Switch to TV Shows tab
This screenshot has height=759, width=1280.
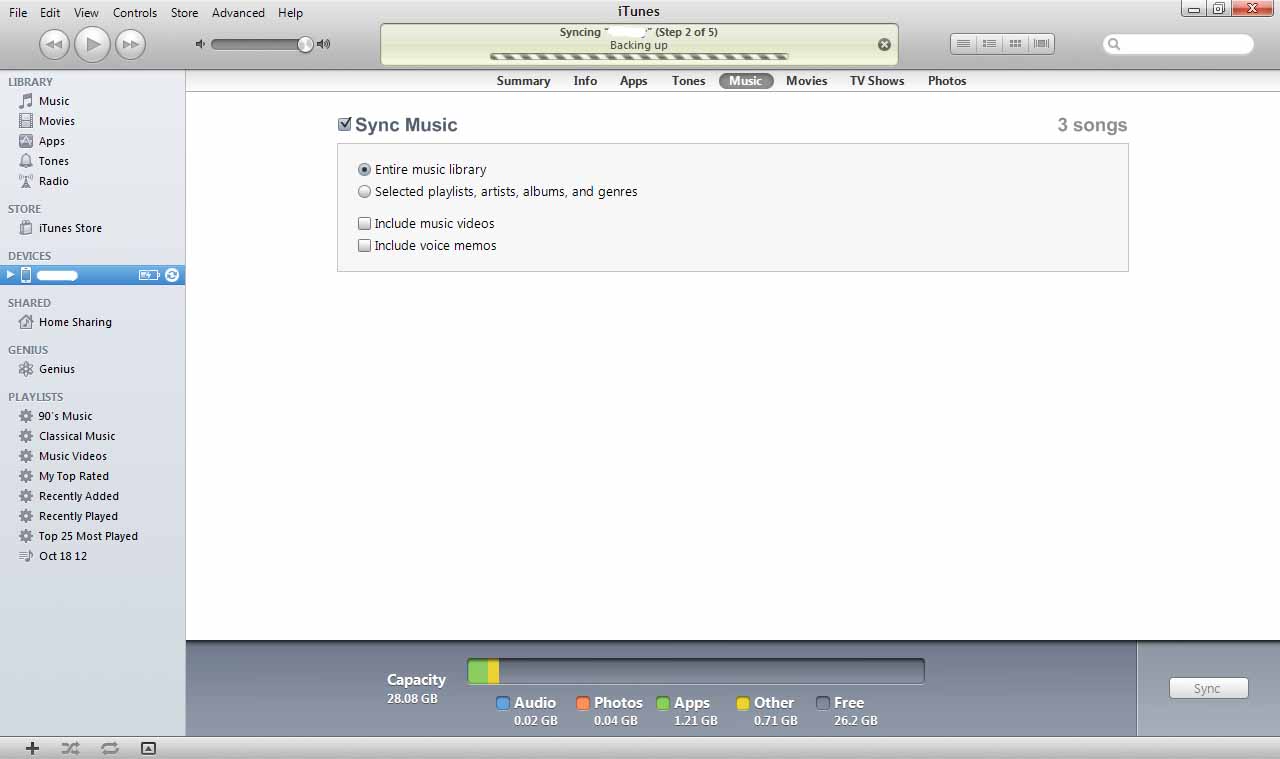[x=877, y=81]
